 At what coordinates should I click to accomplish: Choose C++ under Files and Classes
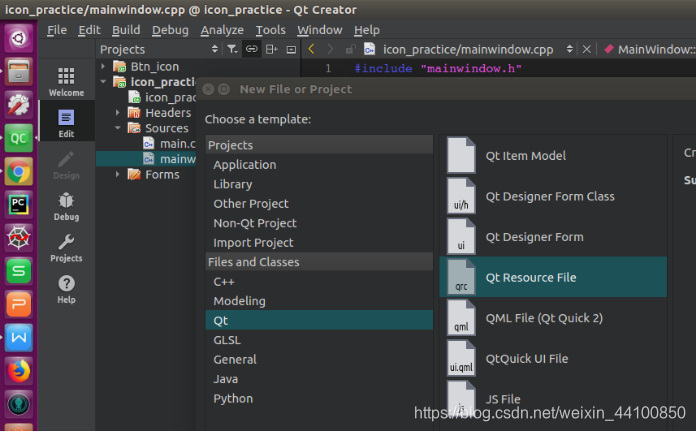tap(319, 281)
